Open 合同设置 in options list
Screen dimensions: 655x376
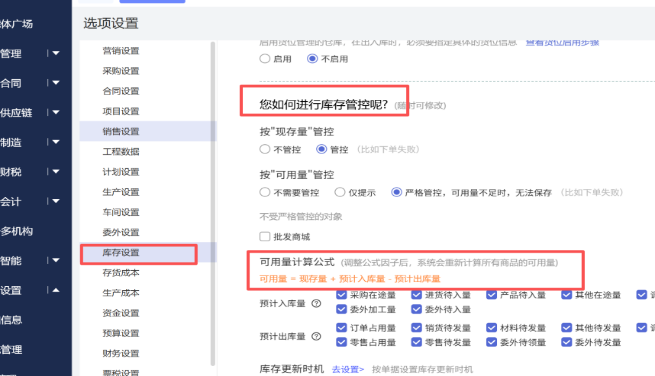pos(121,91)
